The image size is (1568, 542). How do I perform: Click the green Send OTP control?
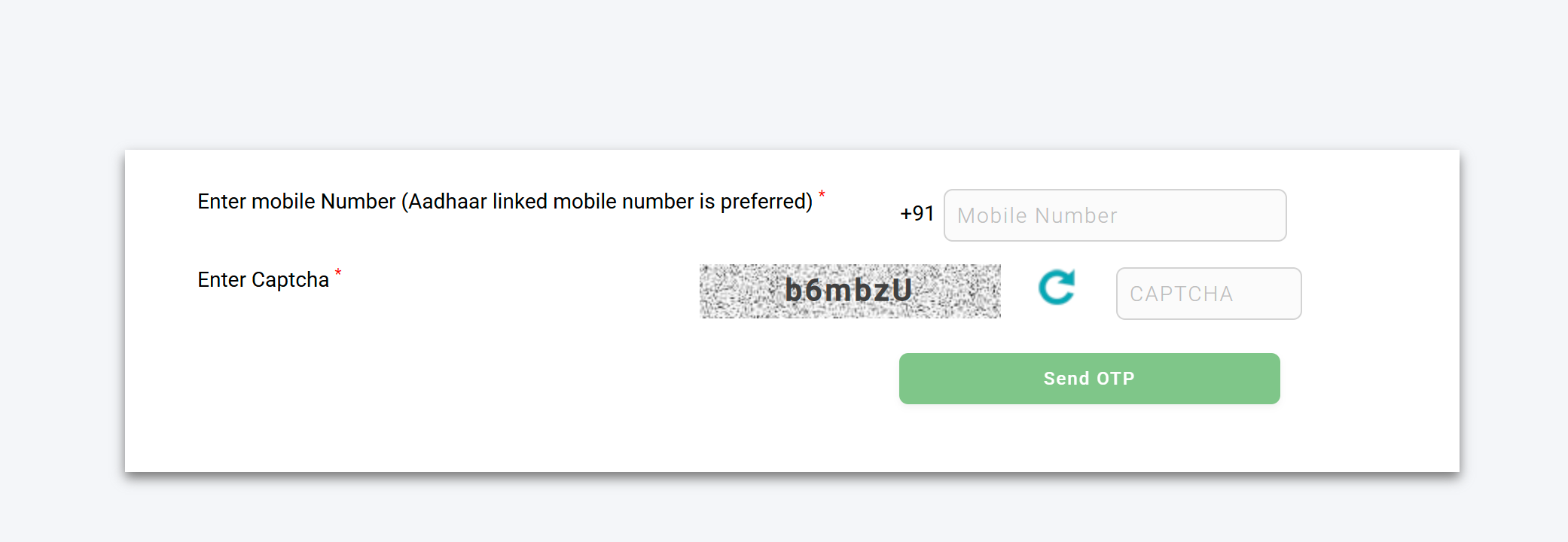pos(1088,378)
